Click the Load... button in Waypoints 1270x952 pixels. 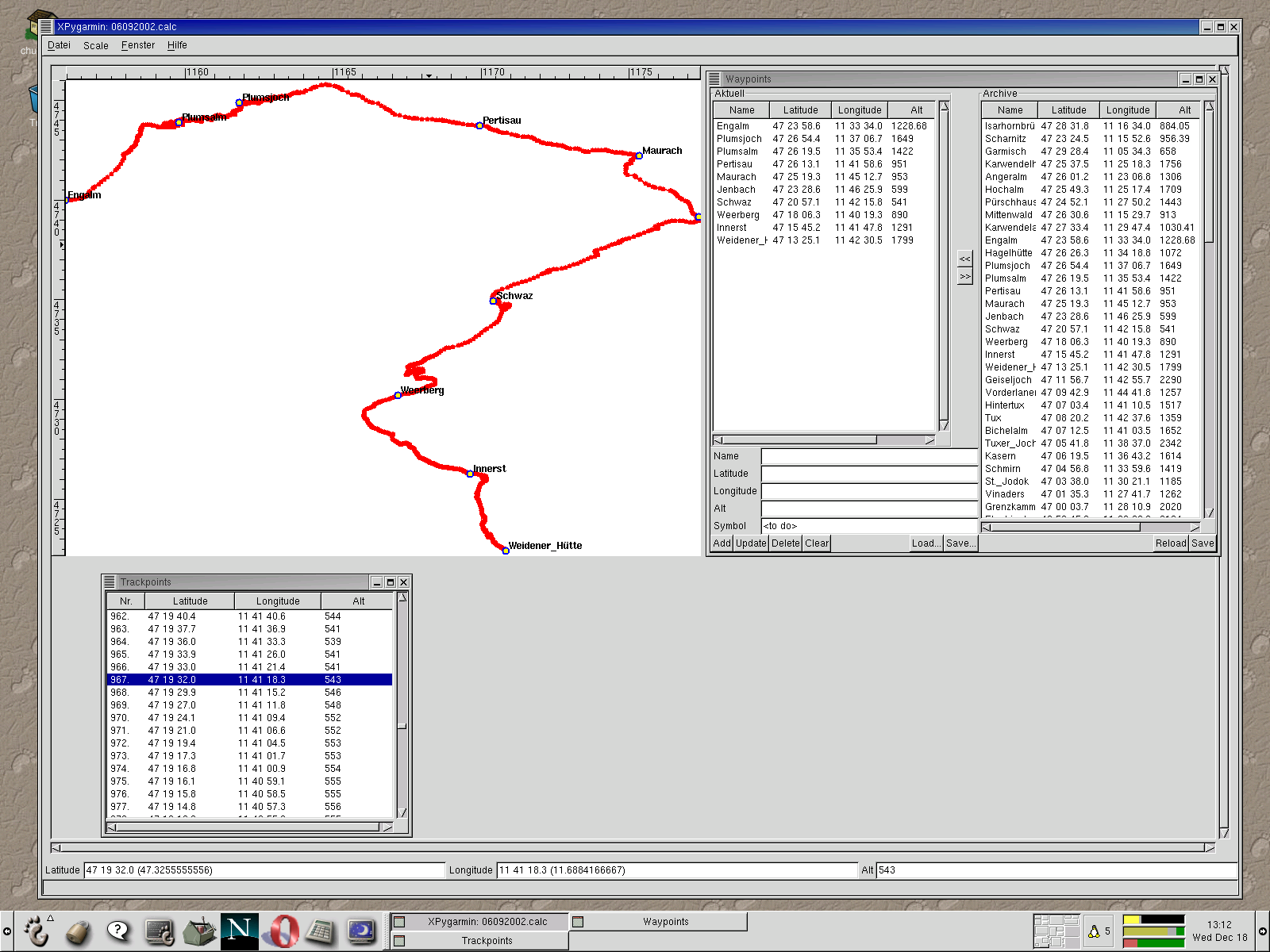coord(926,543)
